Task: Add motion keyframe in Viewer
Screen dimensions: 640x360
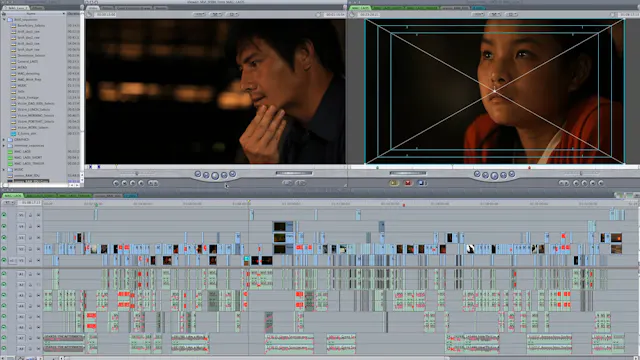Action: [133, 183]
